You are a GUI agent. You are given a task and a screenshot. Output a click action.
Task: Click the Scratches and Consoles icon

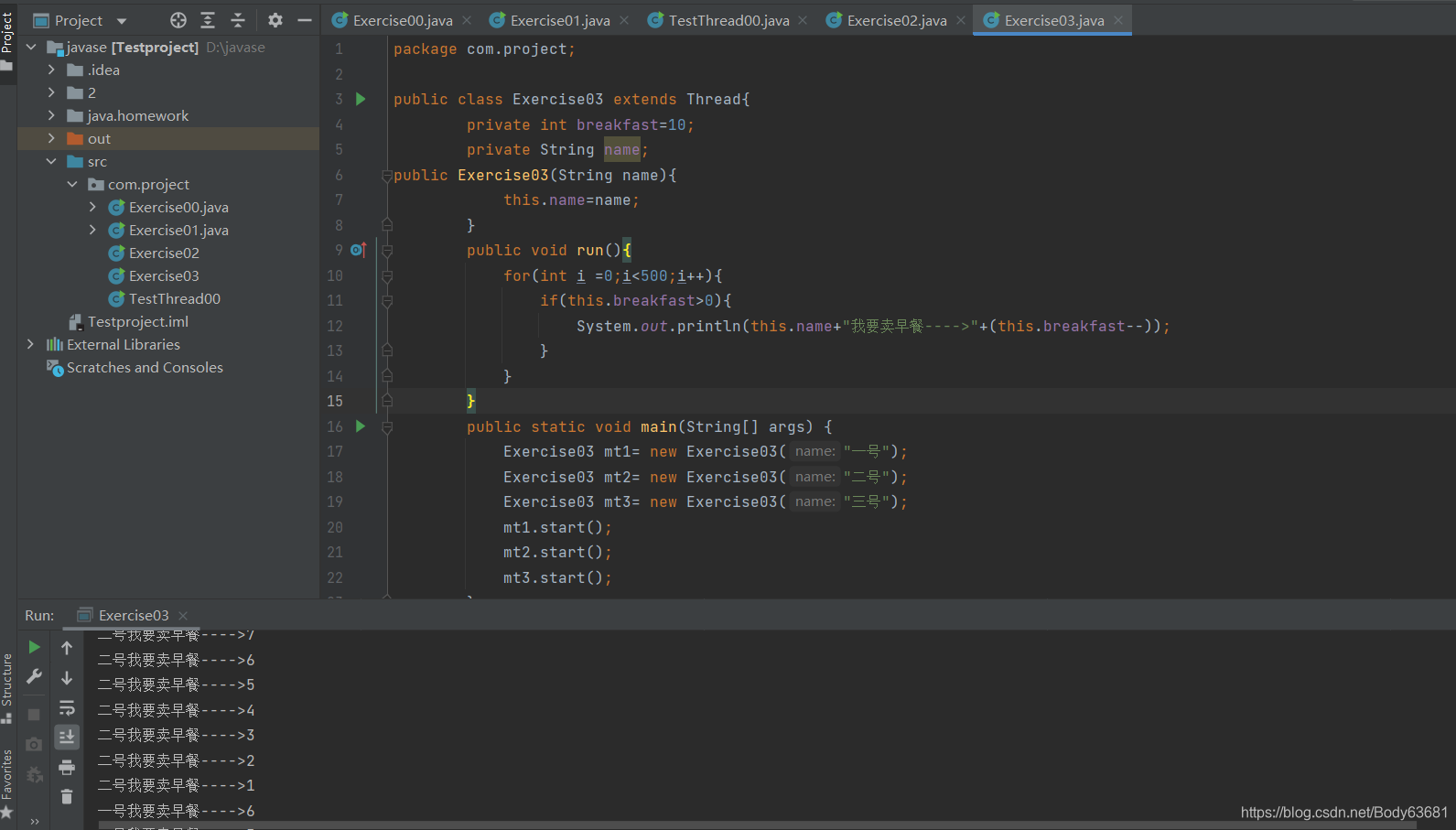click(x=55, y=367)
